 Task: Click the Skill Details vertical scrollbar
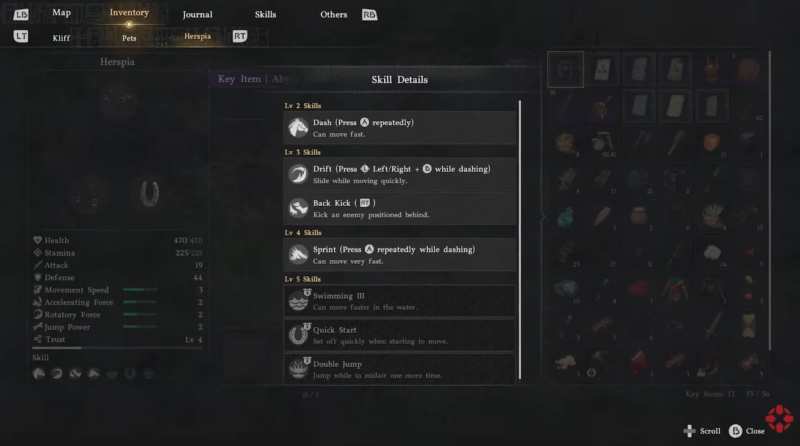click(520, 240)
